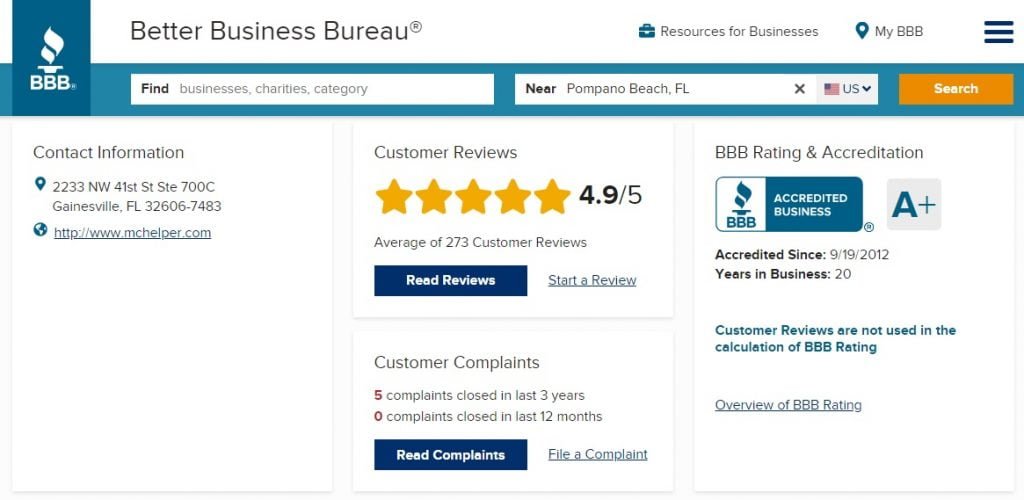
Task: Click the My BBB location pin icon
Action: click(861, 31)
